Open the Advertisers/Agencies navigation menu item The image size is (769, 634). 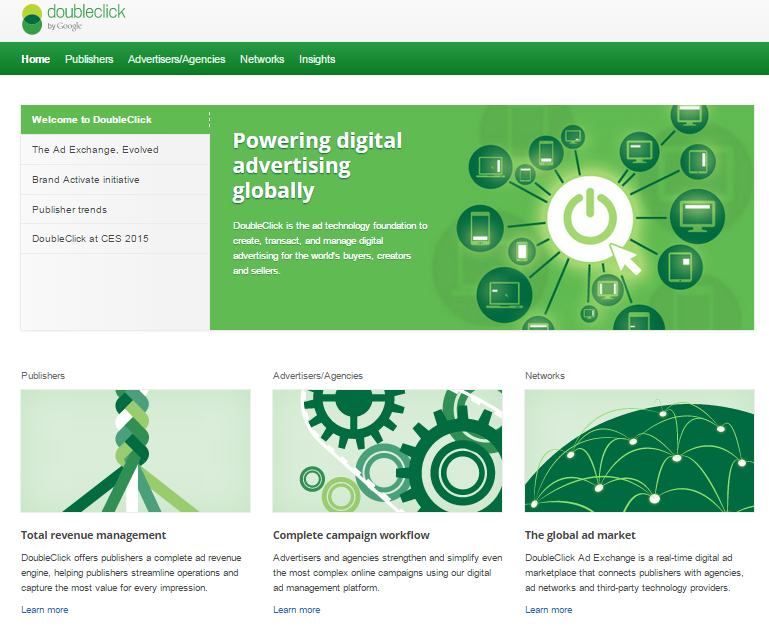point(176,59)
